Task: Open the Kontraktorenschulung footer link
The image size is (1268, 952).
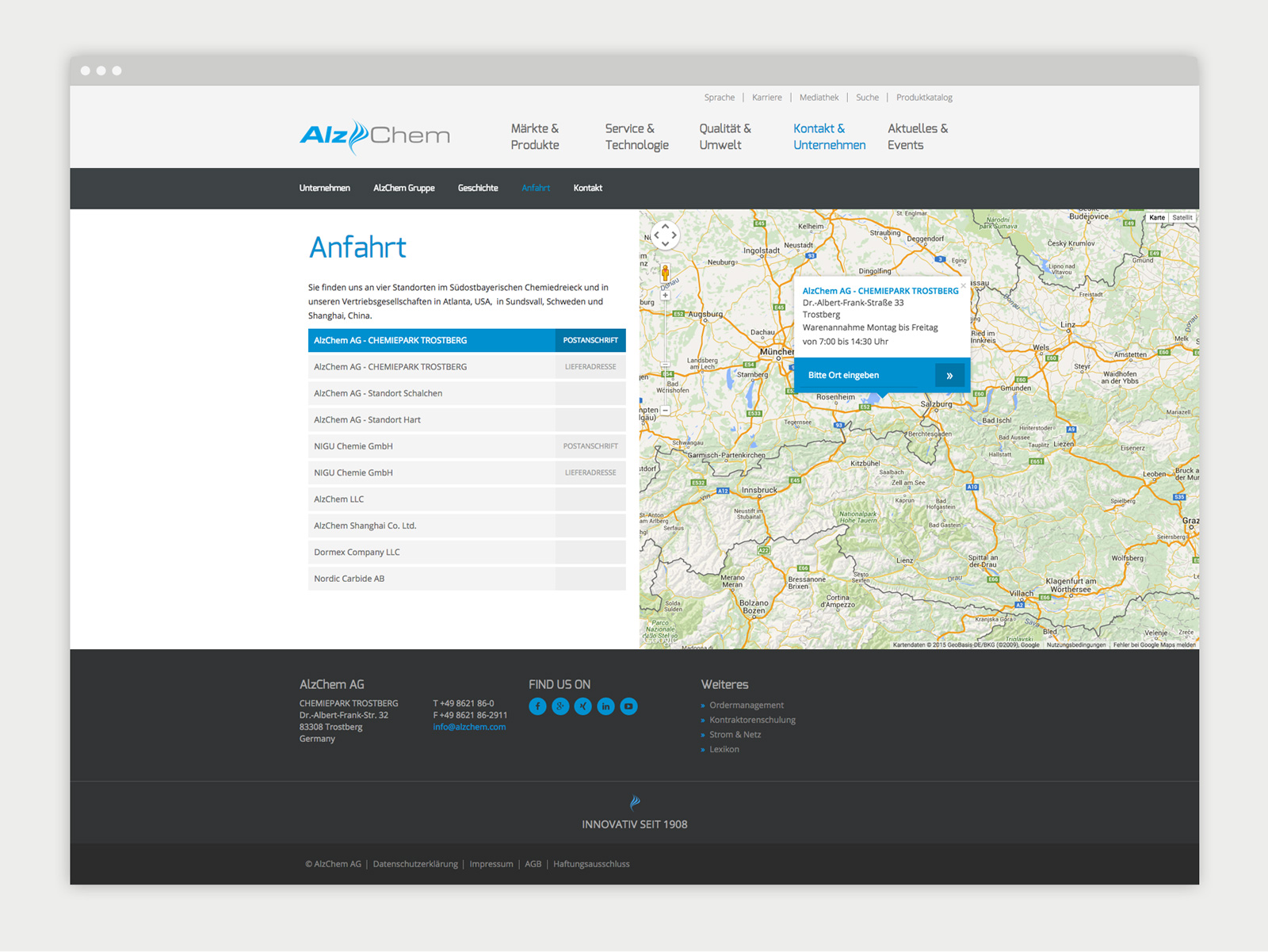Action: pyautogui.click(x=752, y=720)
